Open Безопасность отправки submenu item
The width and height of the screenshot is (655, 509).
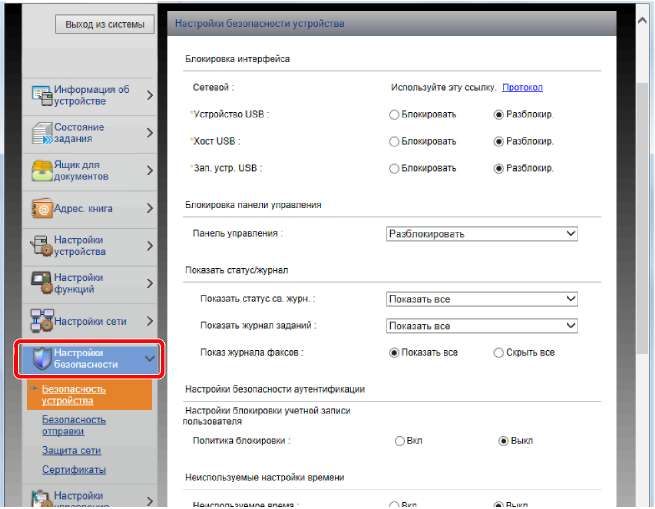point(75,426)
